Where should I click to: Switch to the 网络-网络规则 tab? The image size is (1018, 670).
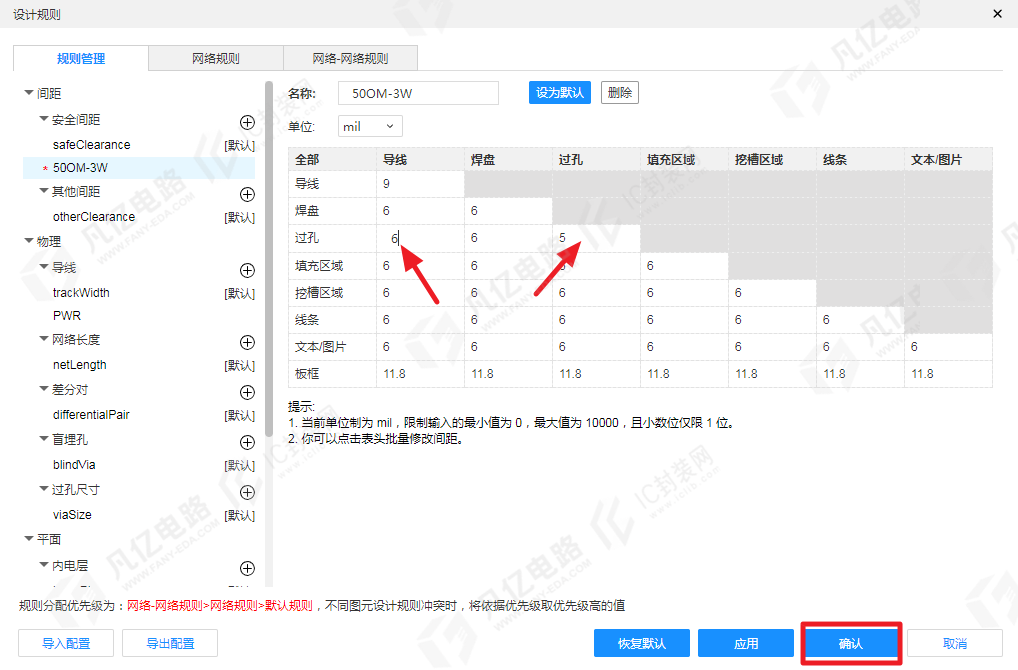350,58
